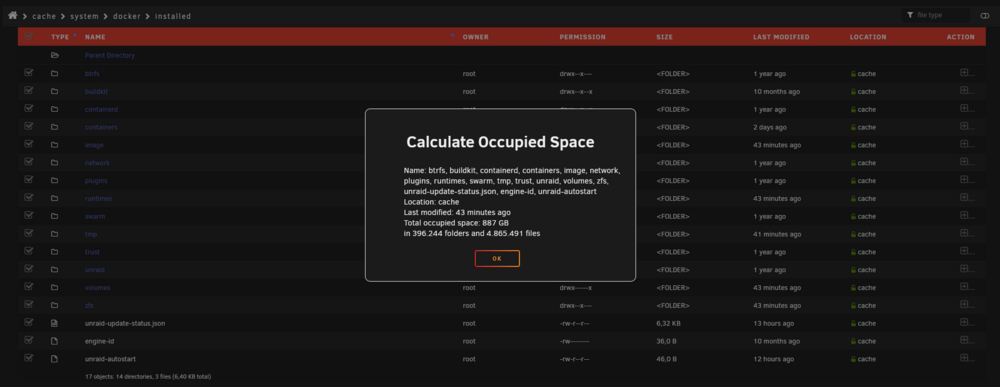Click the btrfs folder icon
The width and height of the screenshot is (1000, 387).
55,73
